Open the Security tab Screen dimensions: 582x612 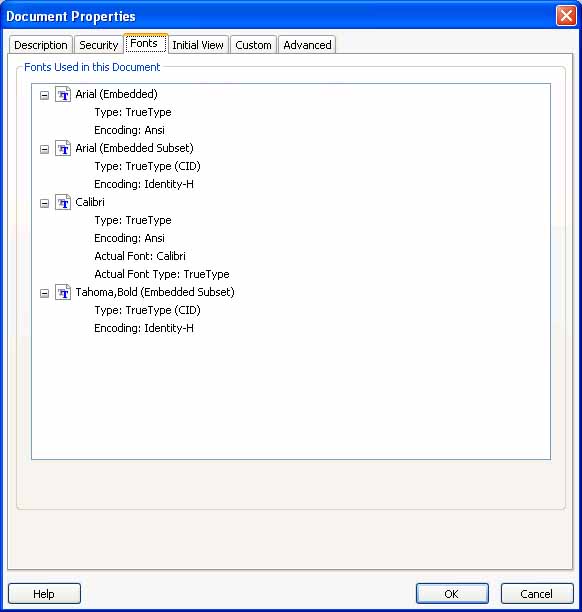pos(98,45)
